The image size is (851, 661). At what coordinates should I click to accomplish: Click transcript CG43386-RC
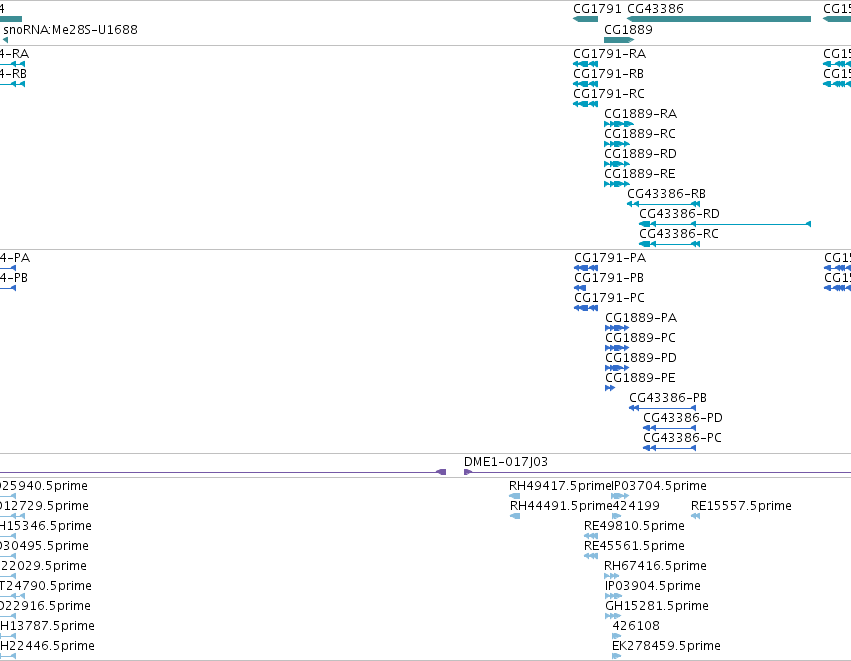click(x=679, y=234)
